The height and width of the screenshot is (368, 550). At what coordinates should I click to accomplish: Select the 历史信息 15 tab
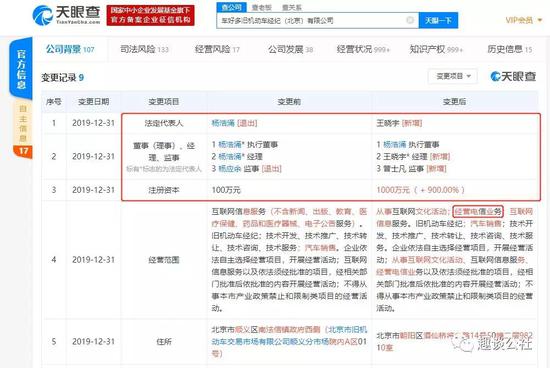click(510, 49)
